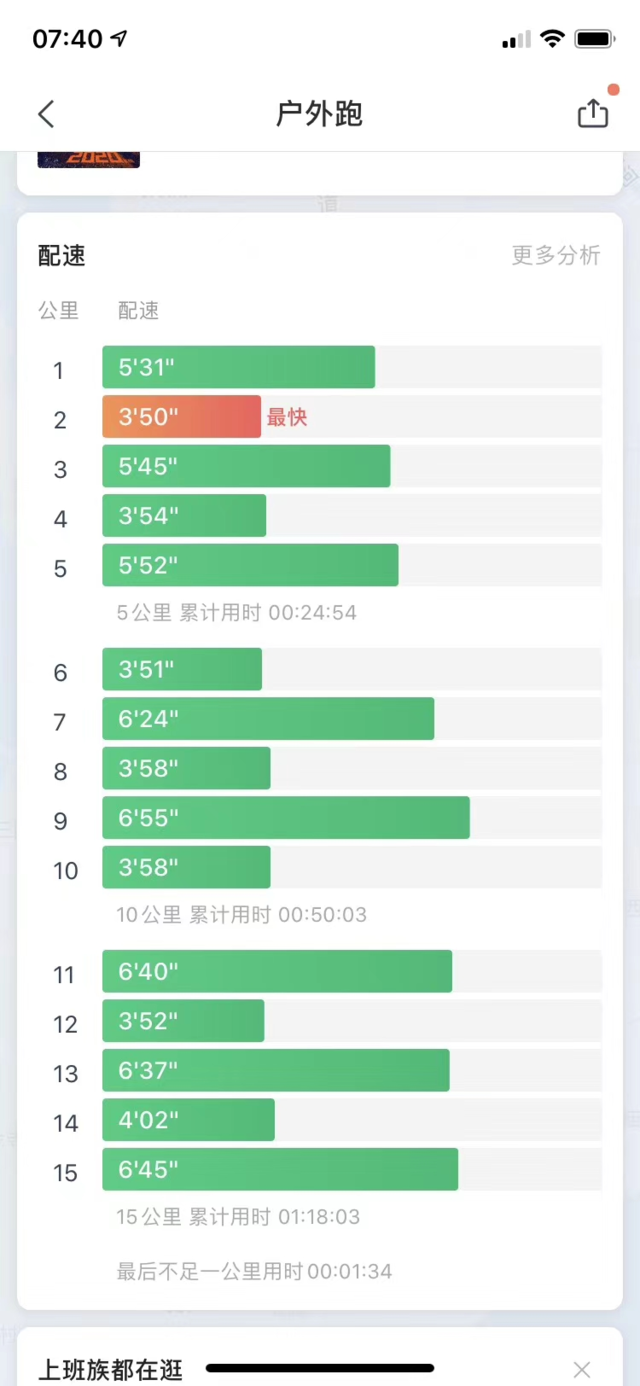Select kilometer 15 pace bar 6'45"
The image size is (640, 1386).
coord(280,1169)
